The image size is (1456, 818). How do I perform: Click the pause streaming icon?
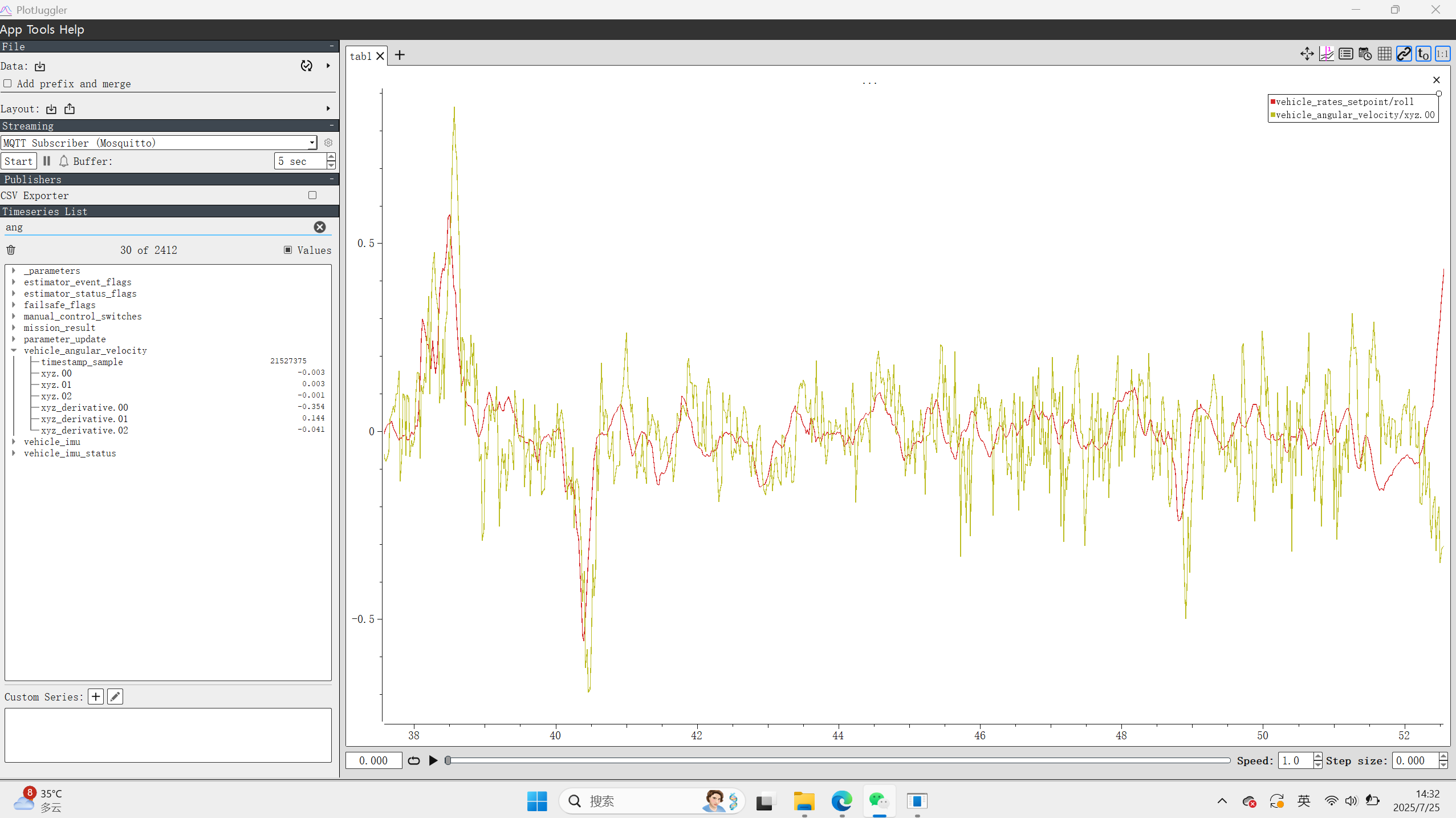coord(47,161)
